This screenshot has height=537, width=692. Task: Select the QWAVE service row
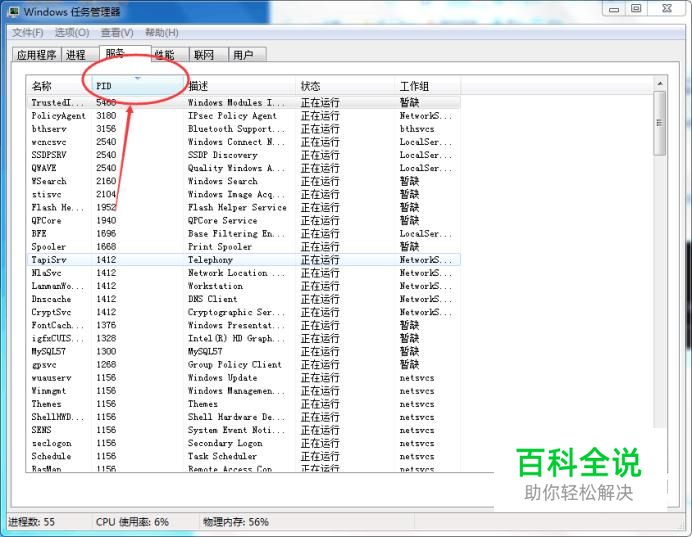tap(244, 168)
